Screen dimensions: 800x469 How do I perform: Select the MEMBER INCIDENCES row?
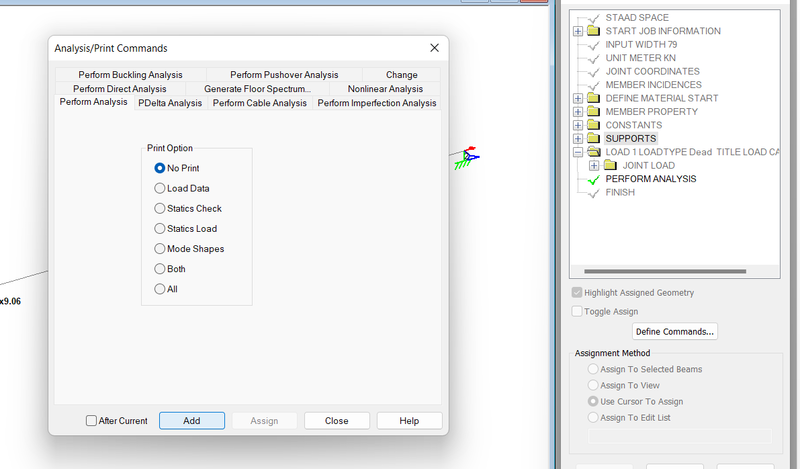tap(654, 85)
